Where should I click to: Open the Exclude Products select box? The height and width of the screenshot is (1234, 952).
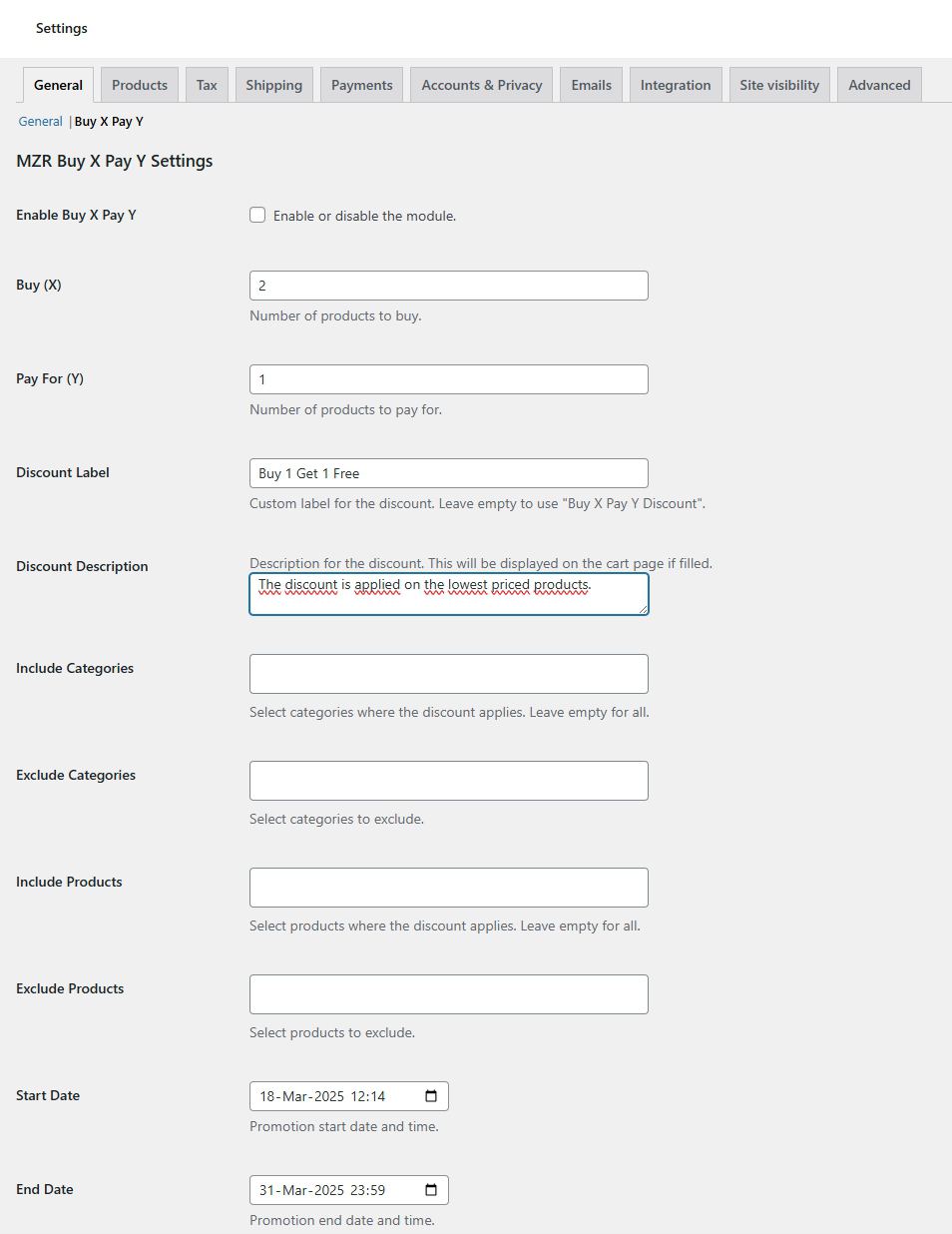(449, 994)
